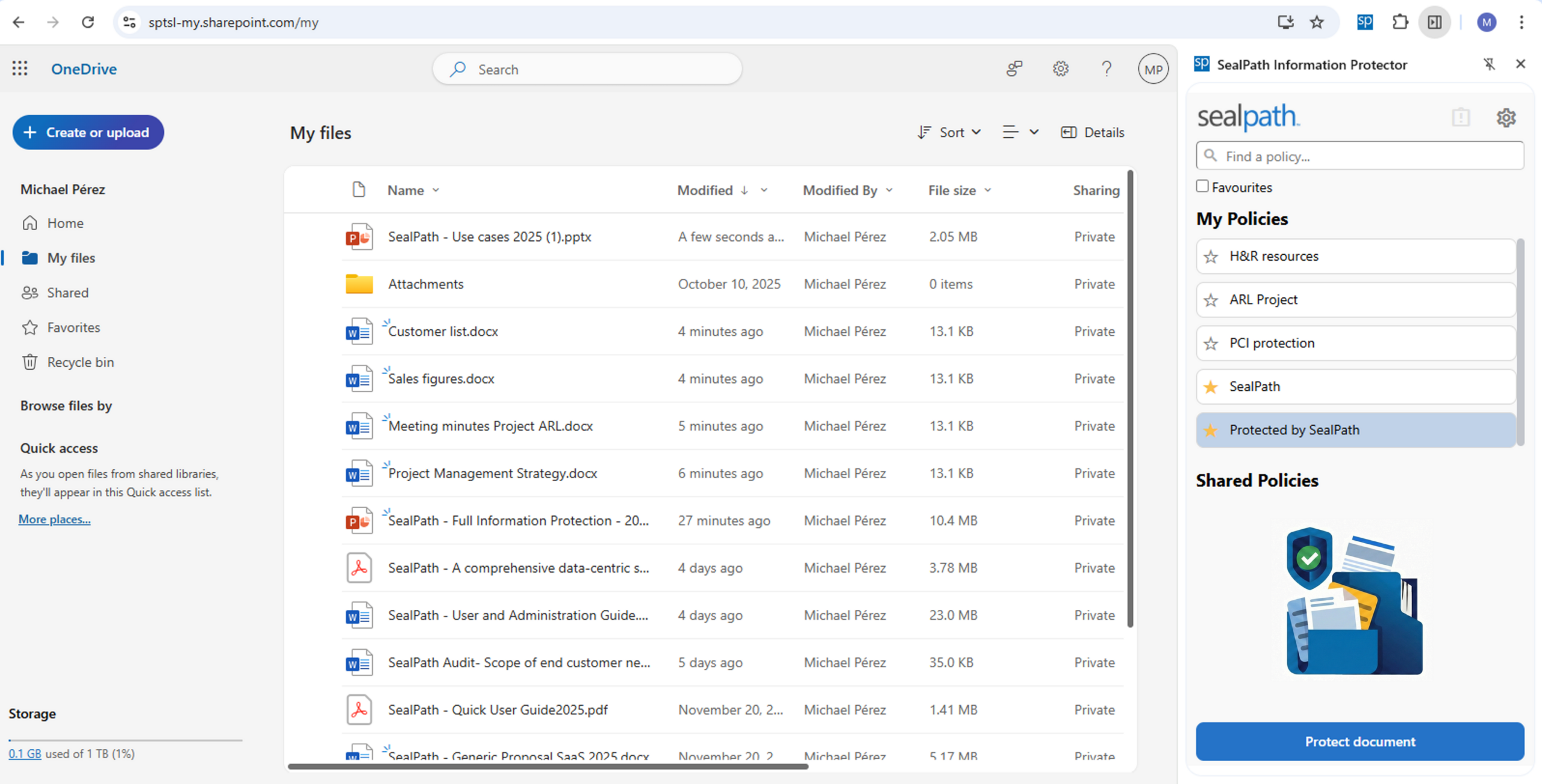This screenshot has height=784, width=1542.
Task: Unpin the SealPath Information Protector panel
Action: pos(1490,64)
